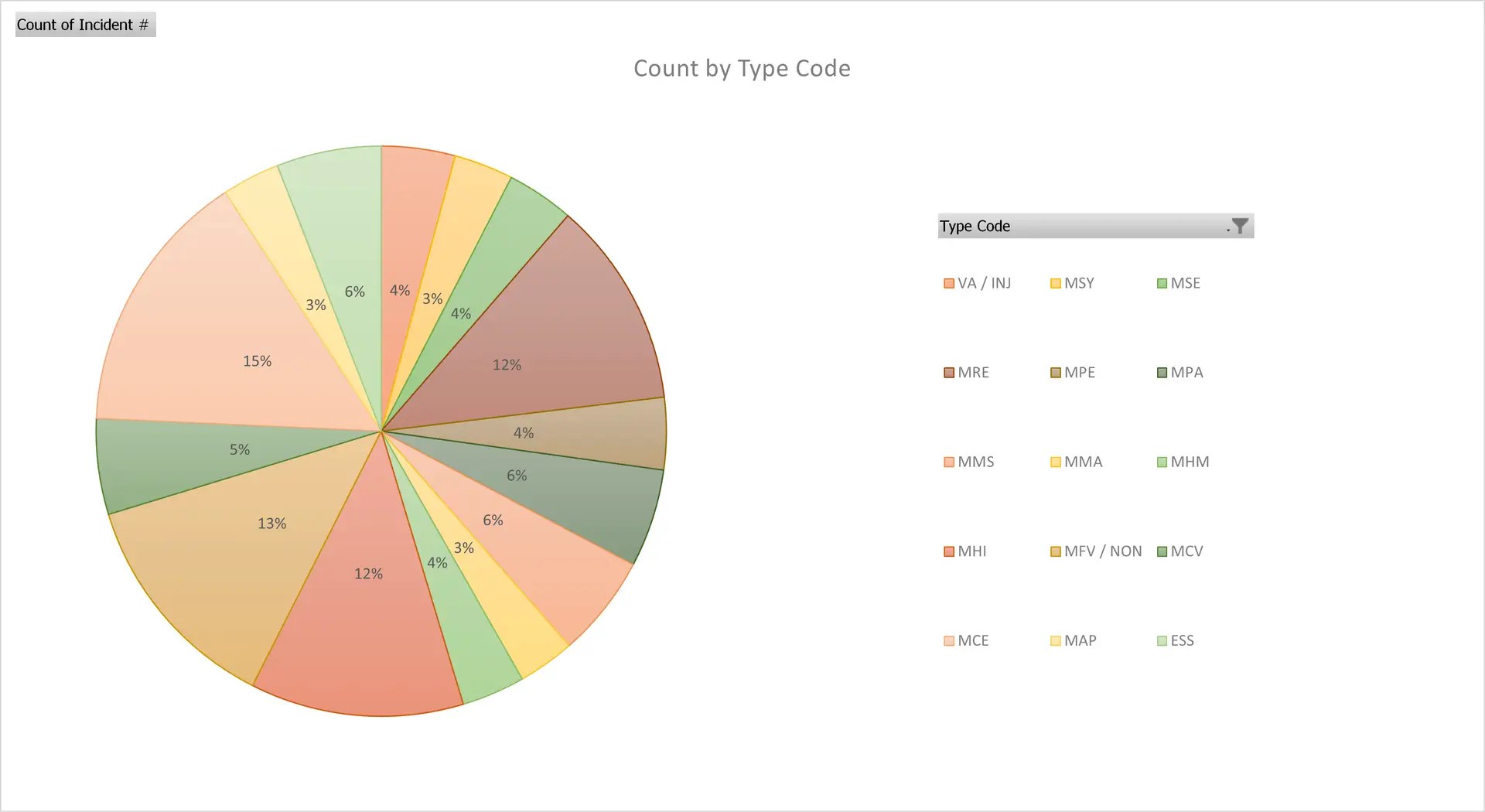This screenshot has height=812, width=1485.
Task: Click the MMS legend color swatch
Action: coord(949,462)
